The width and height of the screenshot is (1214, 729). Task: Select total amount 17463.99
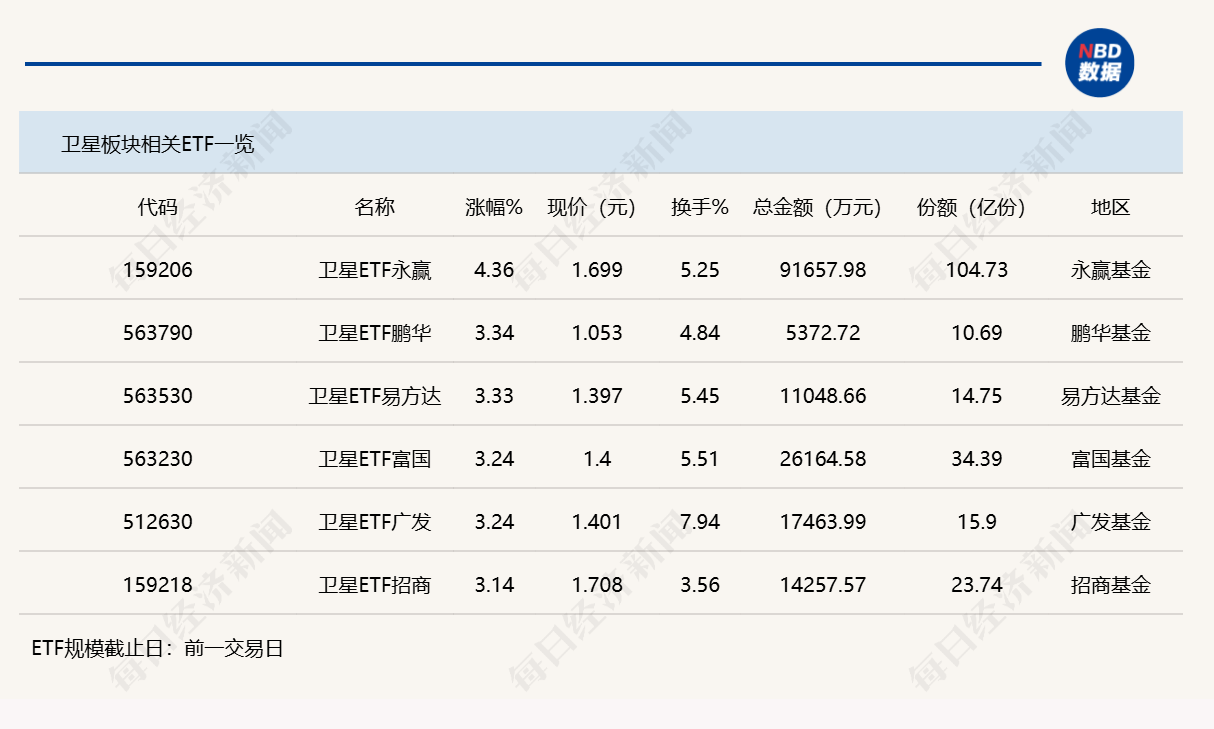pos(823,522)
